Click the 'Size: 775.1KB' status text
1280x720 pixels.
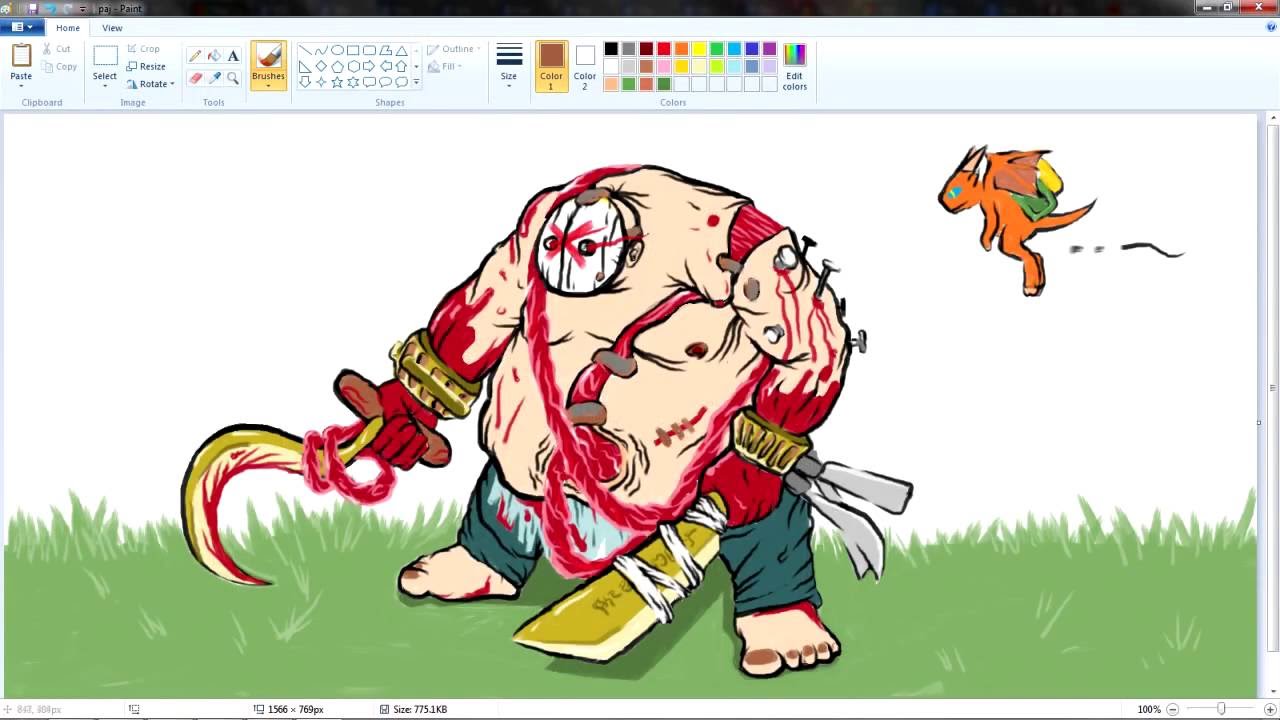[x=420, y=709]
